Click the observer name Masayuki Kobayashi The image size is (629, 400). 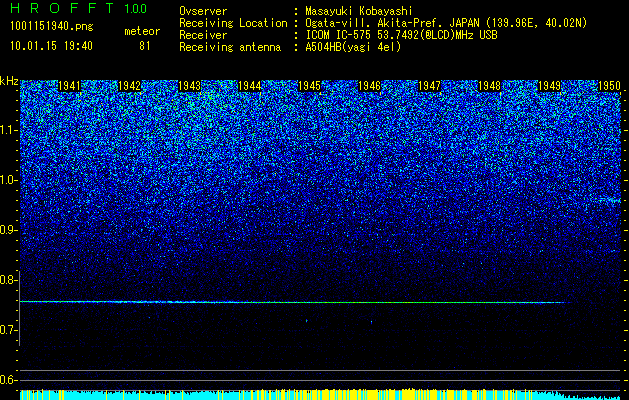click(359, 11)
